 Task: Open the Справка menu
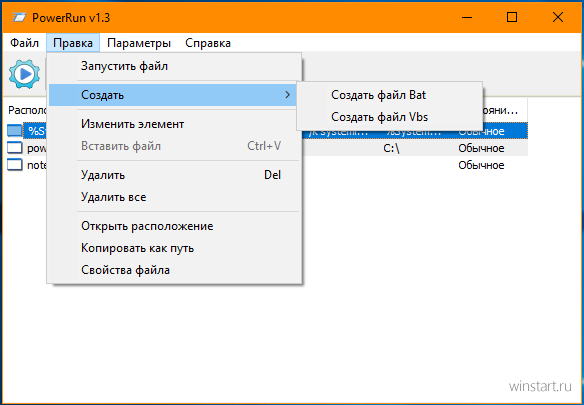(x=208, y=43)
